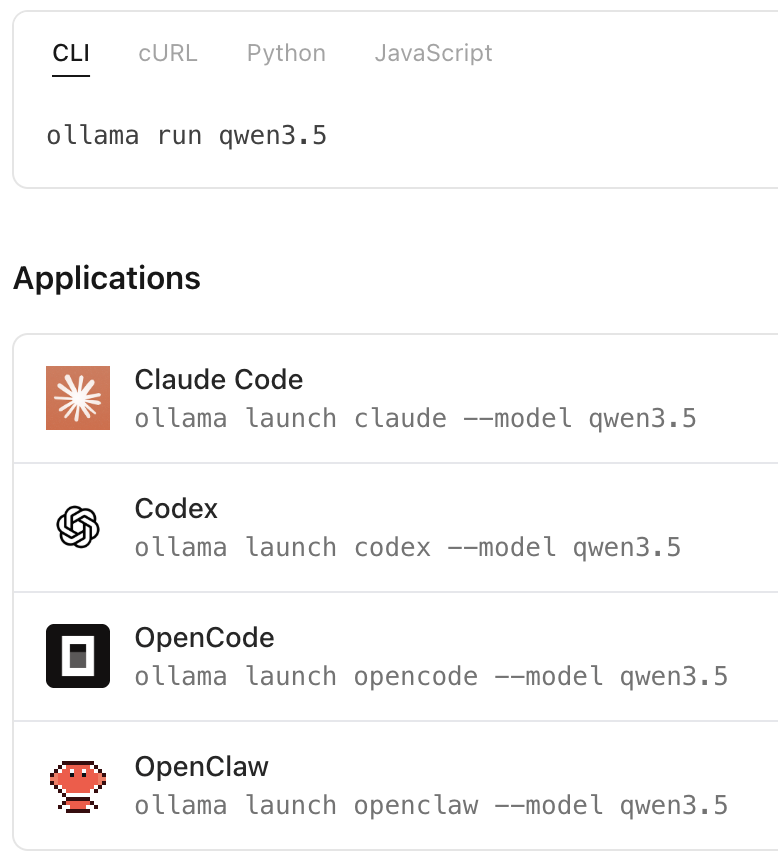
Task: Switch to the cURL tab
Action: [x=168, y=53]
